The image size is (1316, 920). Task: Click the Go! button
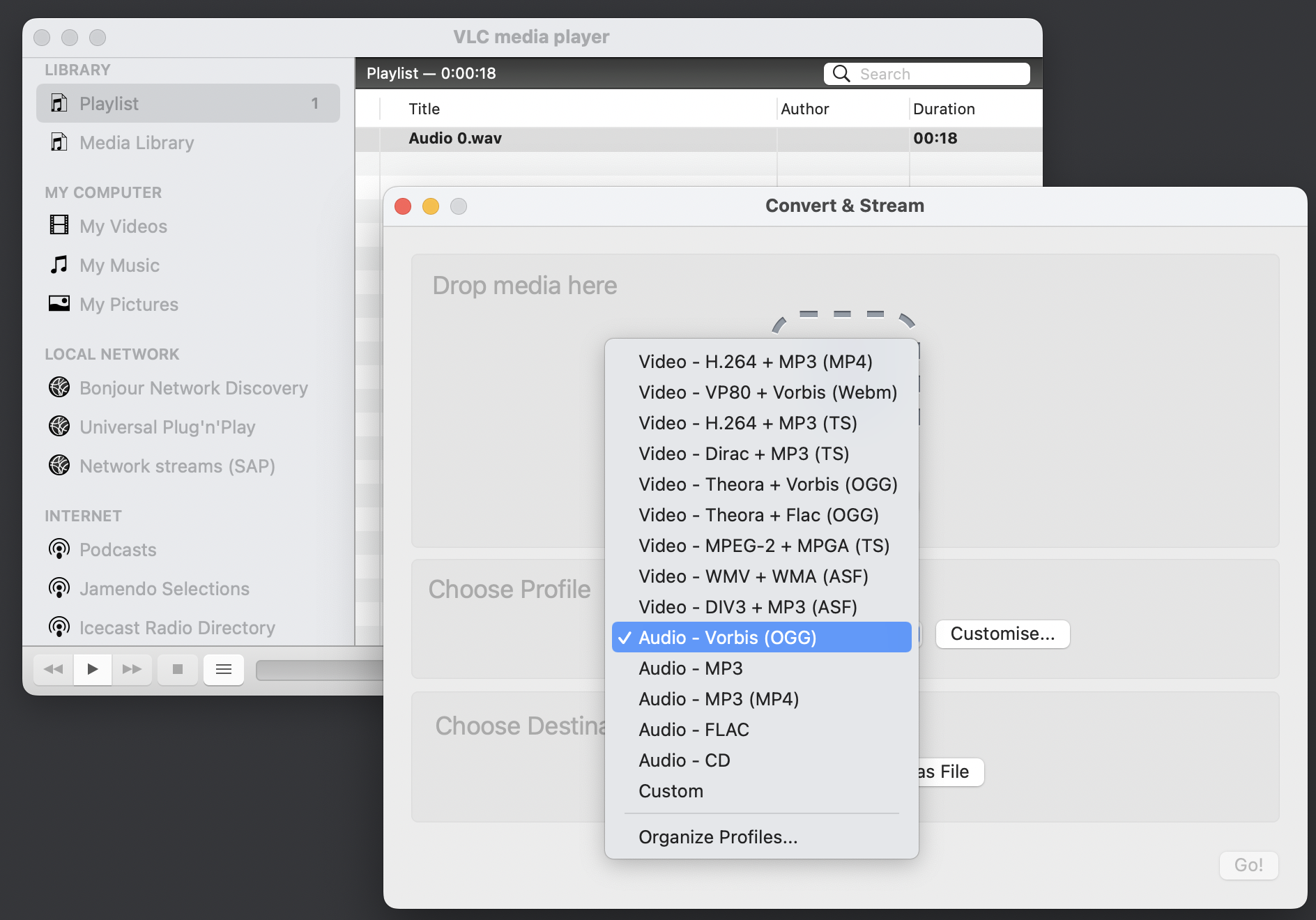click(1248, 866)
